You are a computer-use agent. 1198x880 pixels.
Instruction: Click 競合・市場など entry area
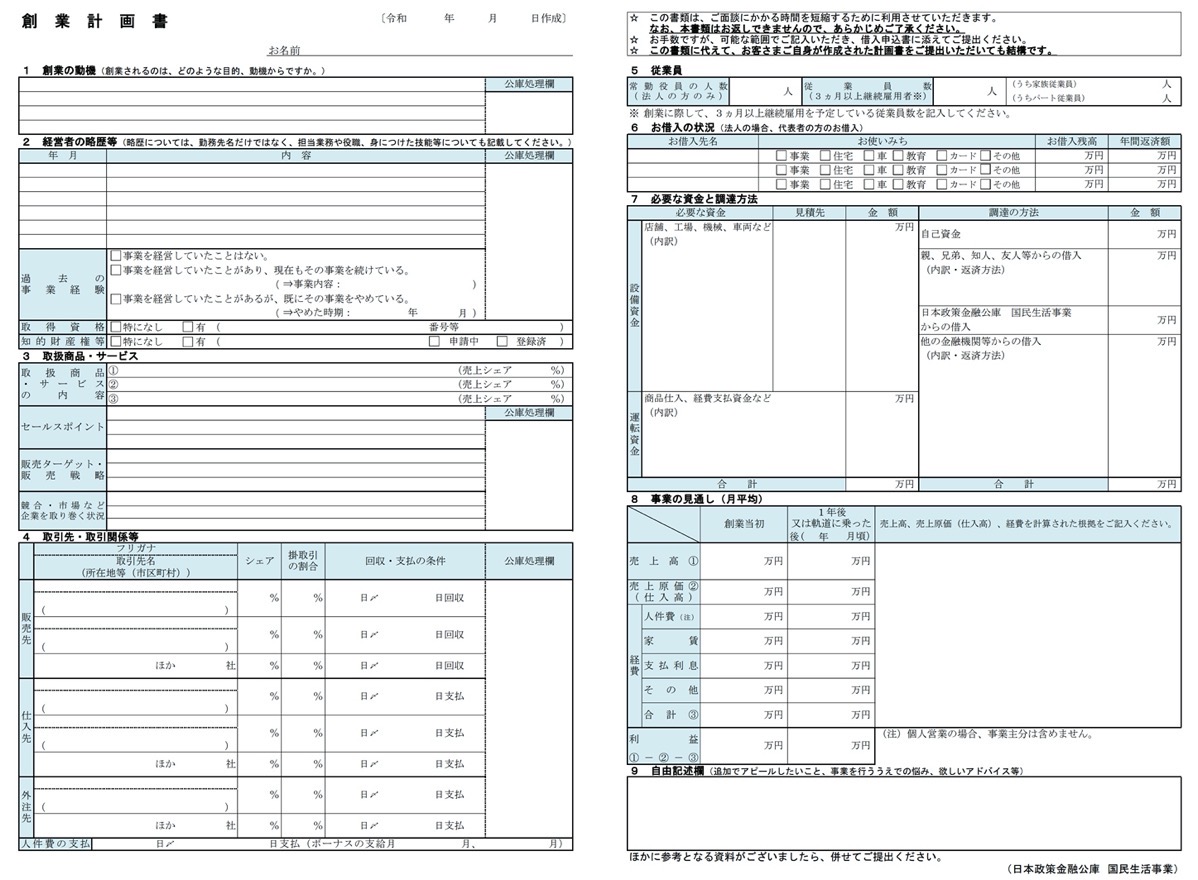[x=296, y=510]
